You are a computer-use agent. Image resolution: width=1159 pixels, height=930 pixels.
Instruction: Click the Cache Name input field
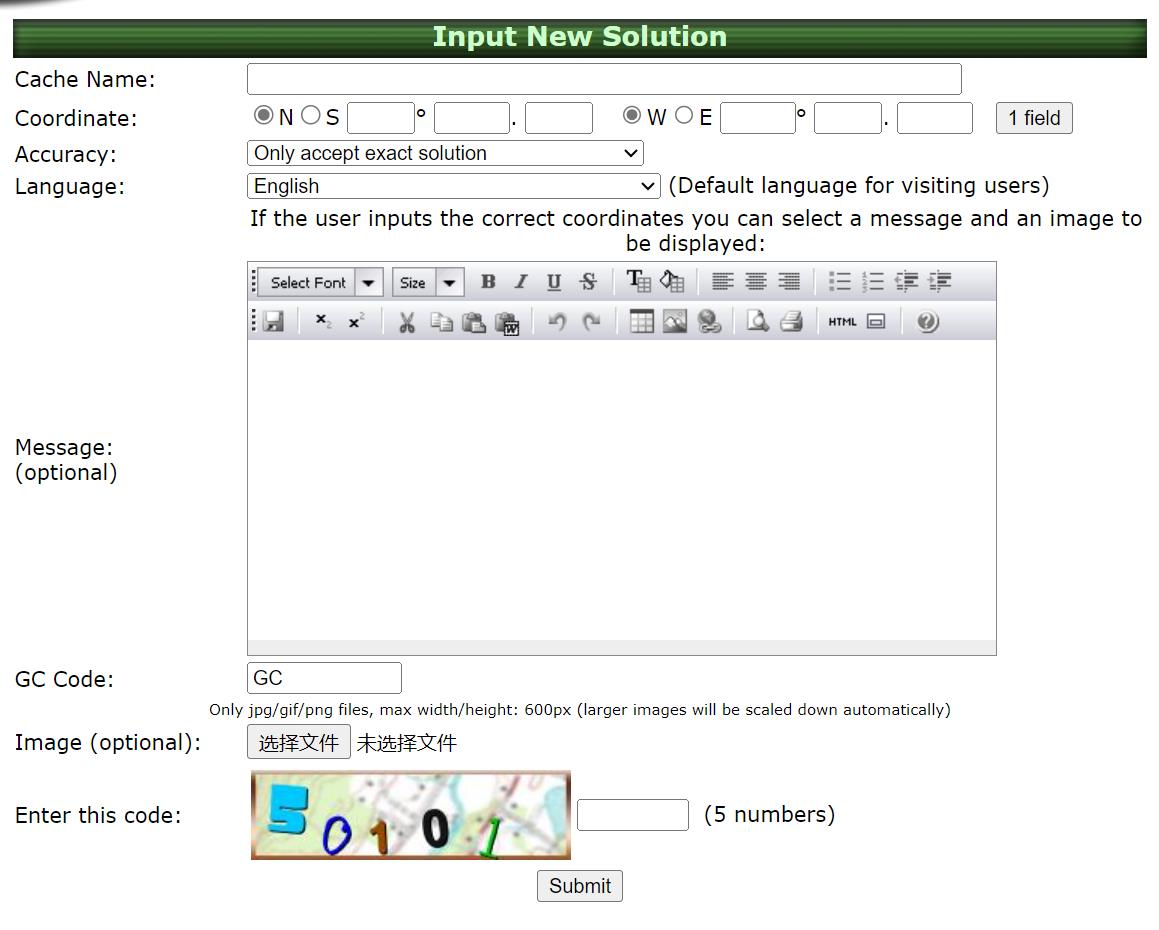pyautogui.click(x=604, y=79)
